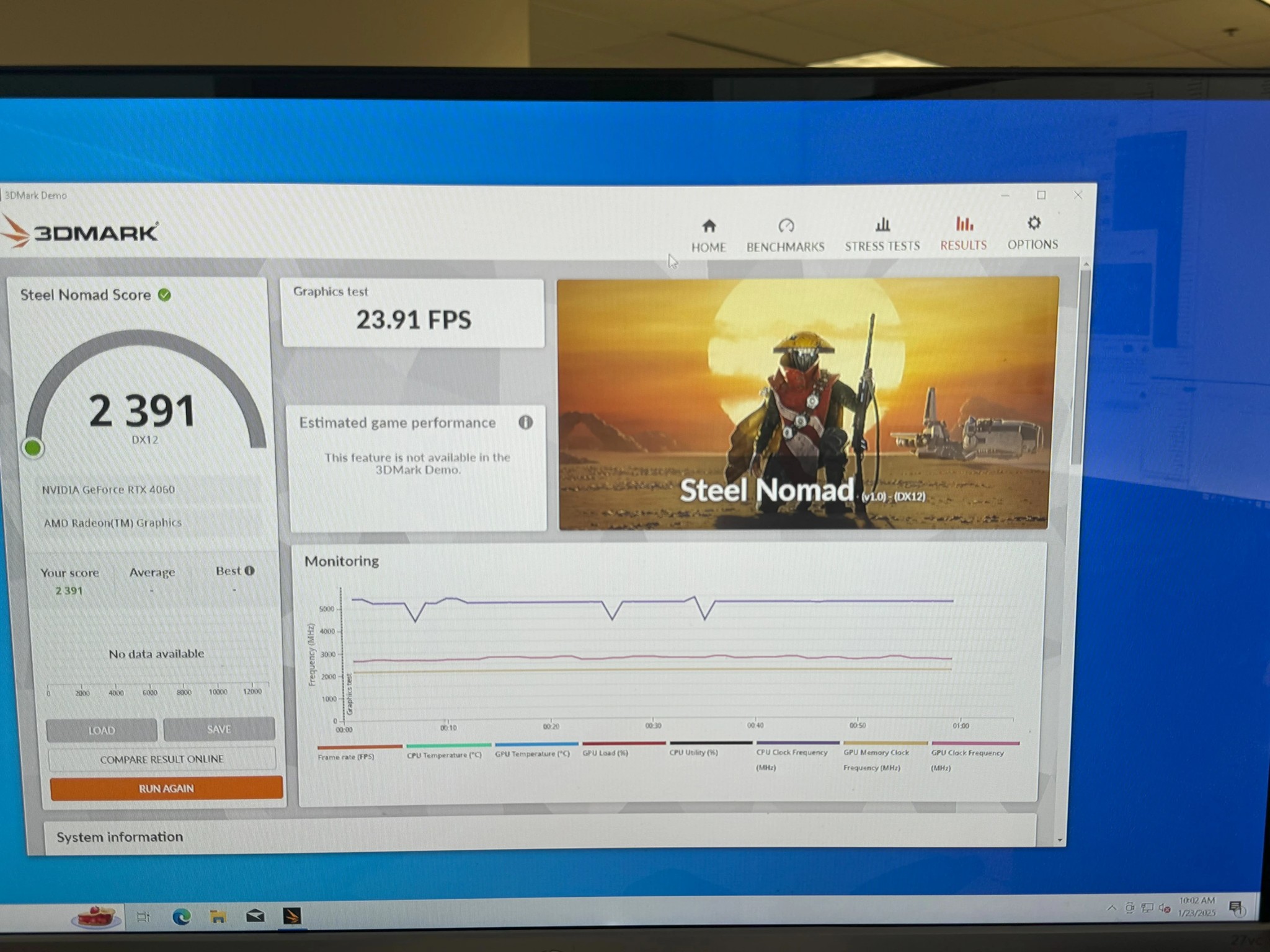Click the Steel Nomad Score verified checkmark
Image resolution: width=1270 pixels, height=952 pixels.
tap(164, 296)
